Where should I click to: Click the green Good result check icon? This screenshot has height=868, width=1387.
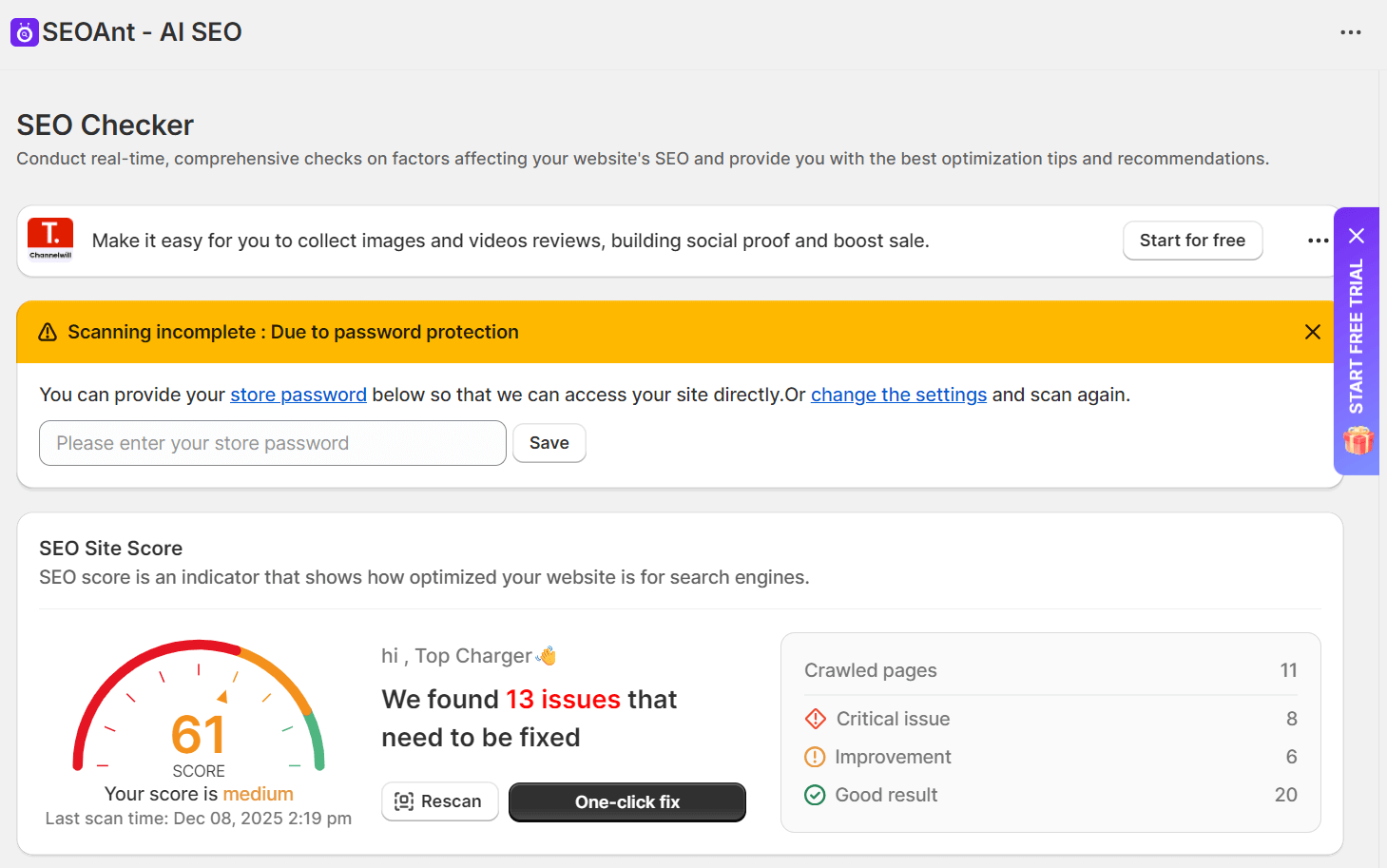point(816,795)
